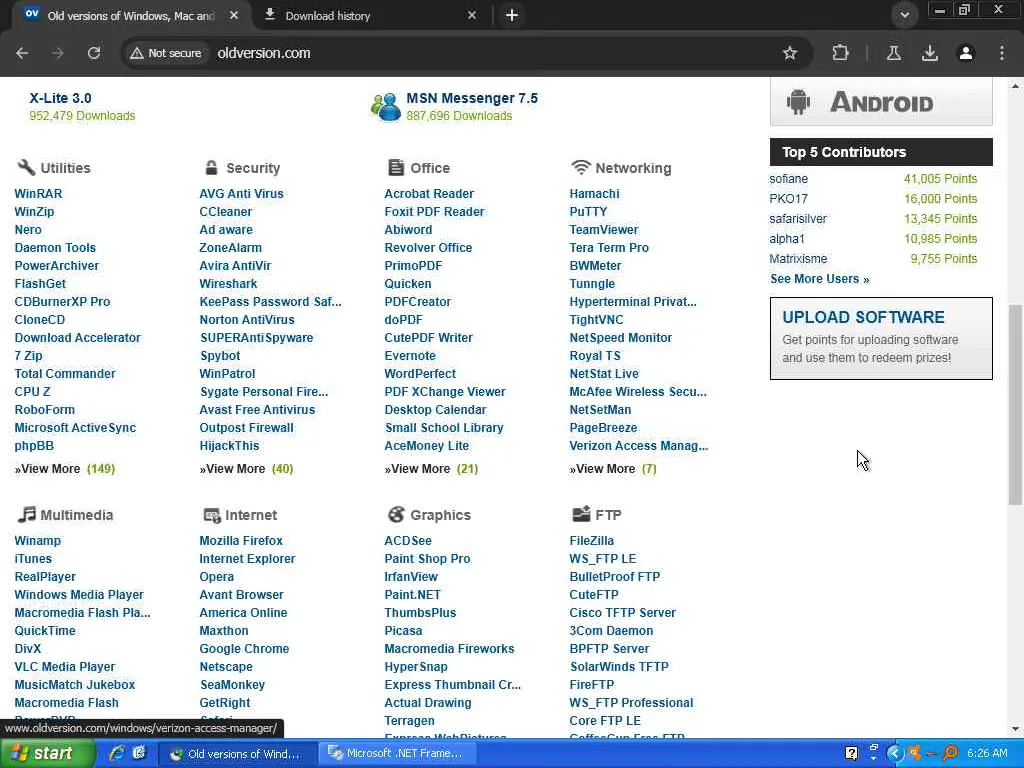Open the FileZilla link
Image resolution: width=1024 pixels, height=768 pixels.
[592, 541]
